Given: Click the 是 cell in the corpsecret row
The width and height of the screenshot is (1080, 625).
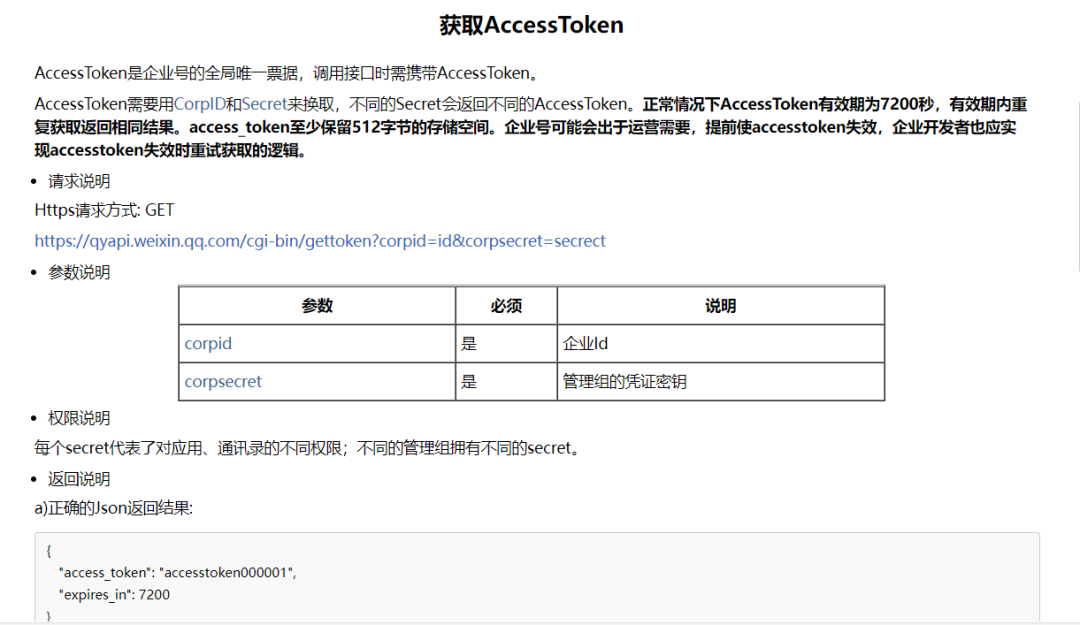Looking at the screenshot, I should pyautogui.click(x=506, y=381).
